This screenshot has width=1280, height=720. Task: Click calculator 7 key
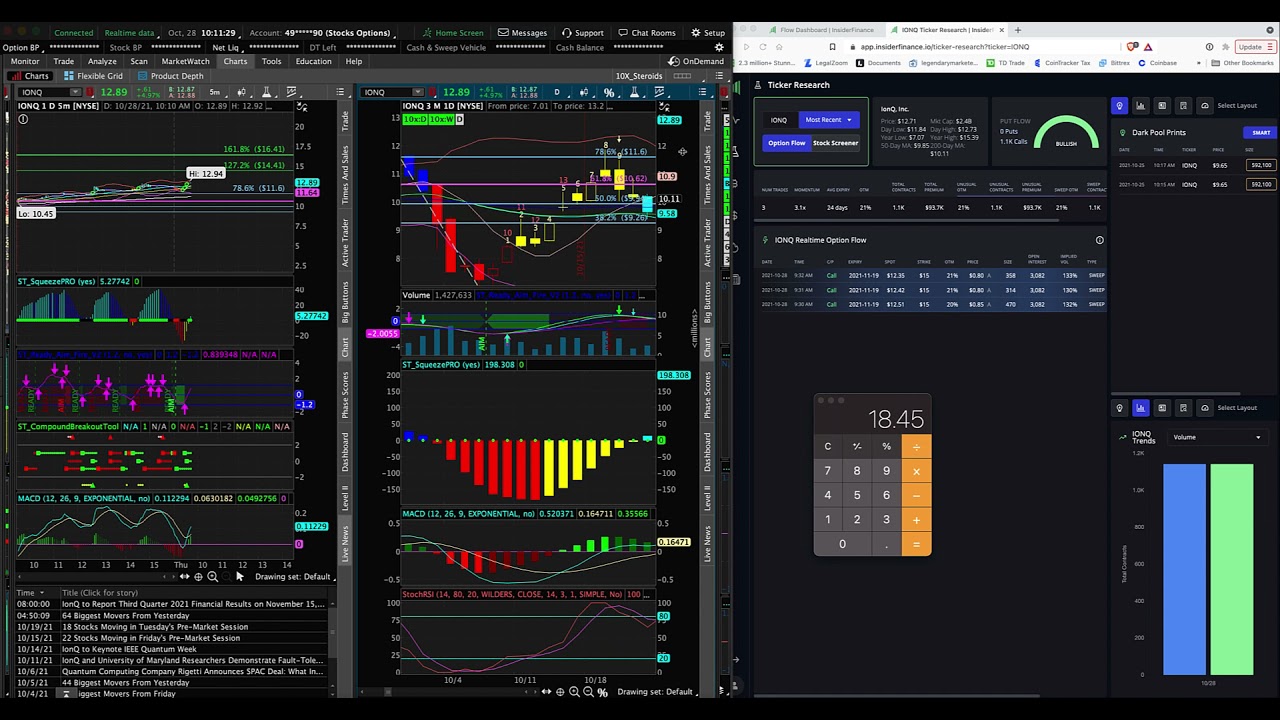827,470
